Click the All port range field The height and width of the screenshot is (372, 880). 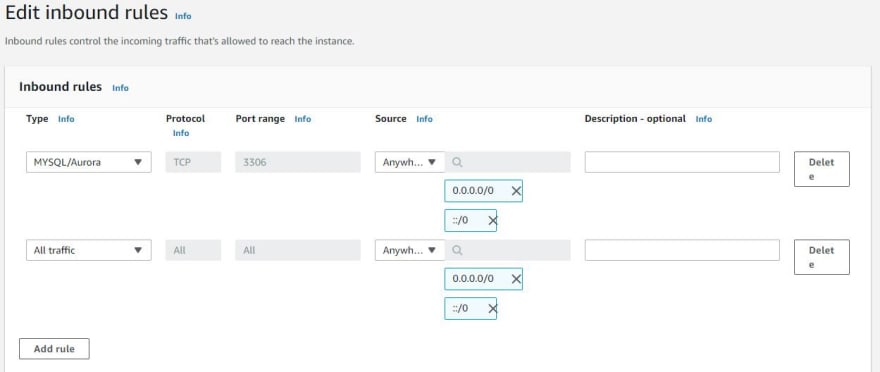[x=297, y=250]
